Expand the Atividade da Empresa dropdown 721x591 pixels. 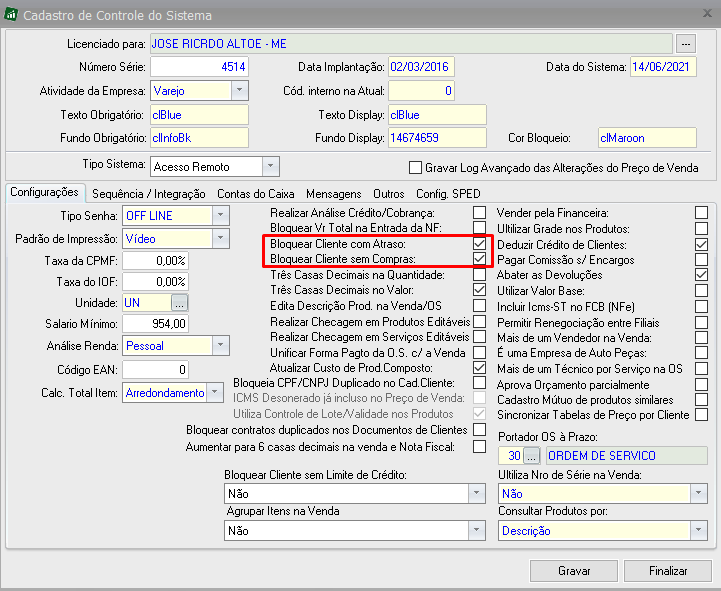[240, 91]
